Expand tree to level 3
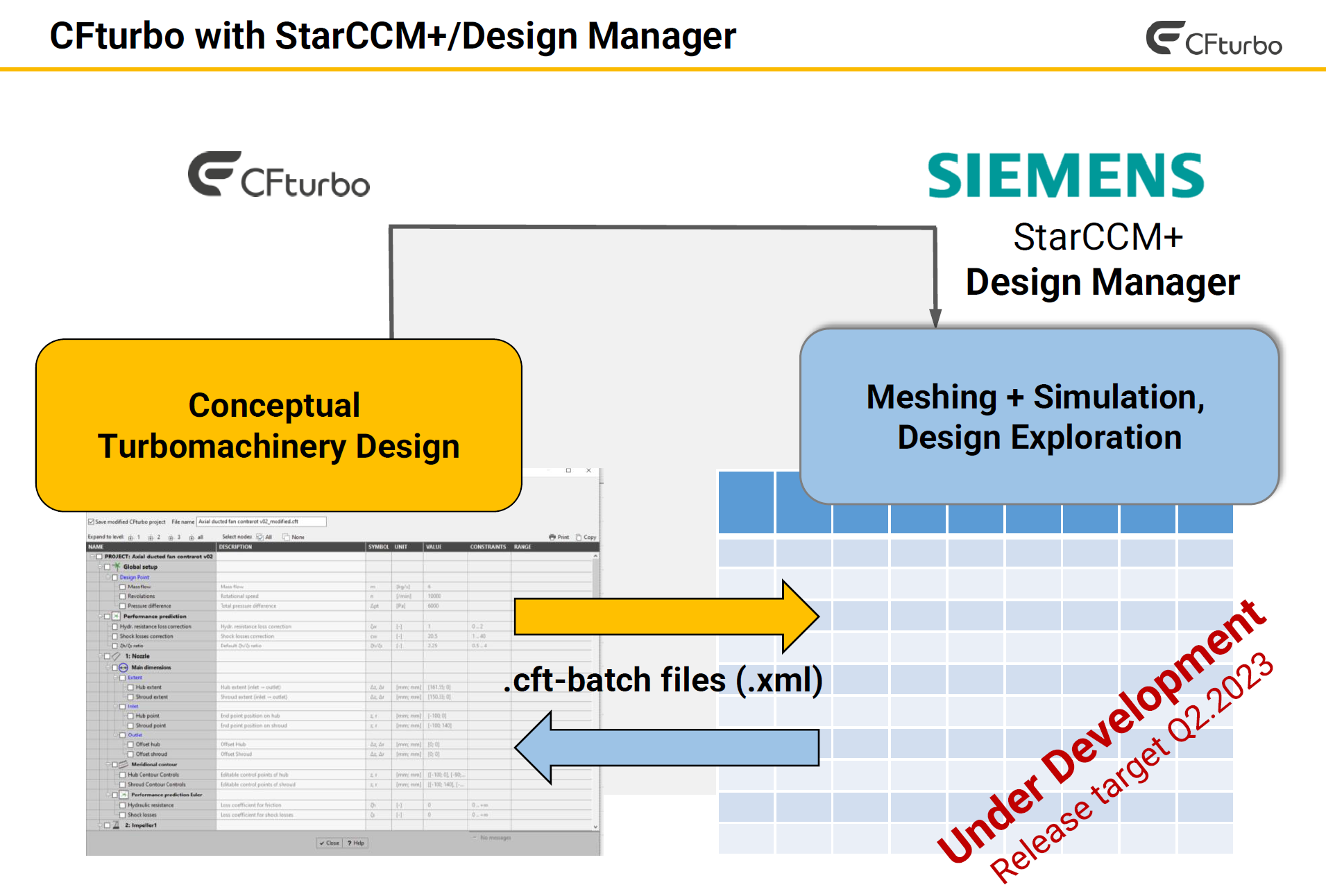Screen dimensions: 1326x896 [174, 537]
